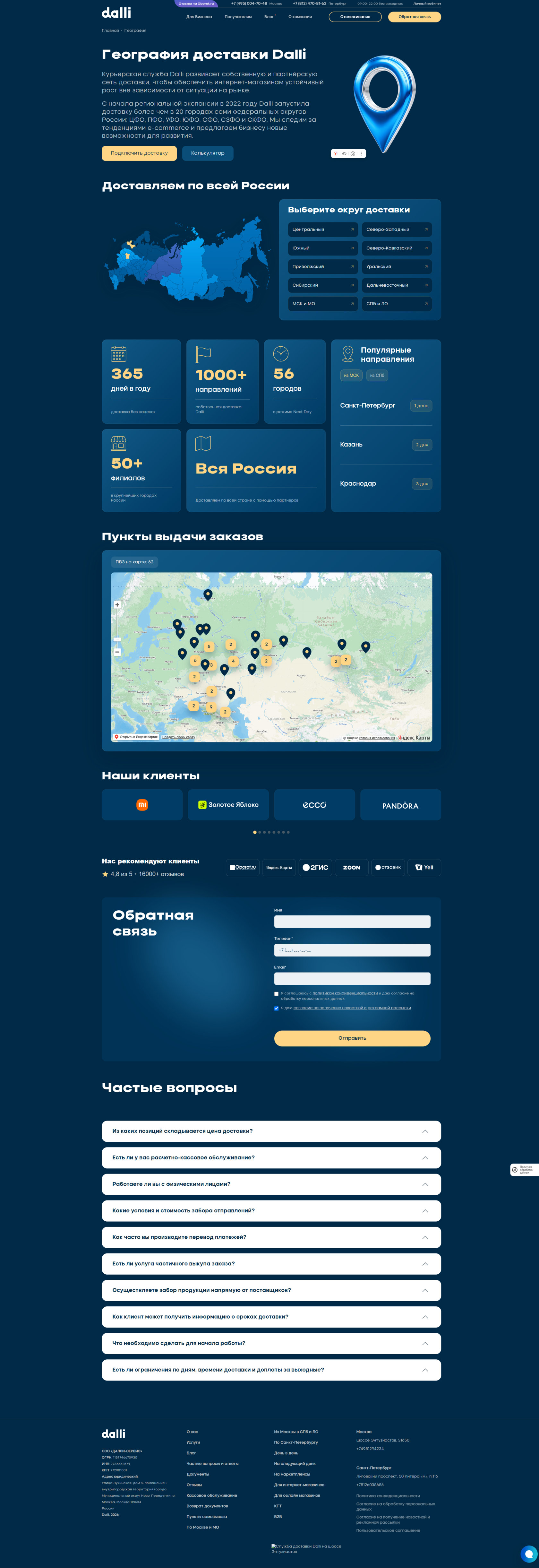Viewport: 539px width, 1568px height.
Task: Click the Email input field
Action: 352,979
